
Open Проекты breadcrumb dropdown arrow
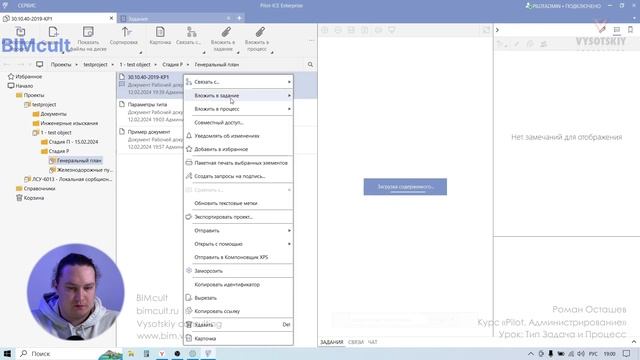pyautogui.click(x=76, y=64)
